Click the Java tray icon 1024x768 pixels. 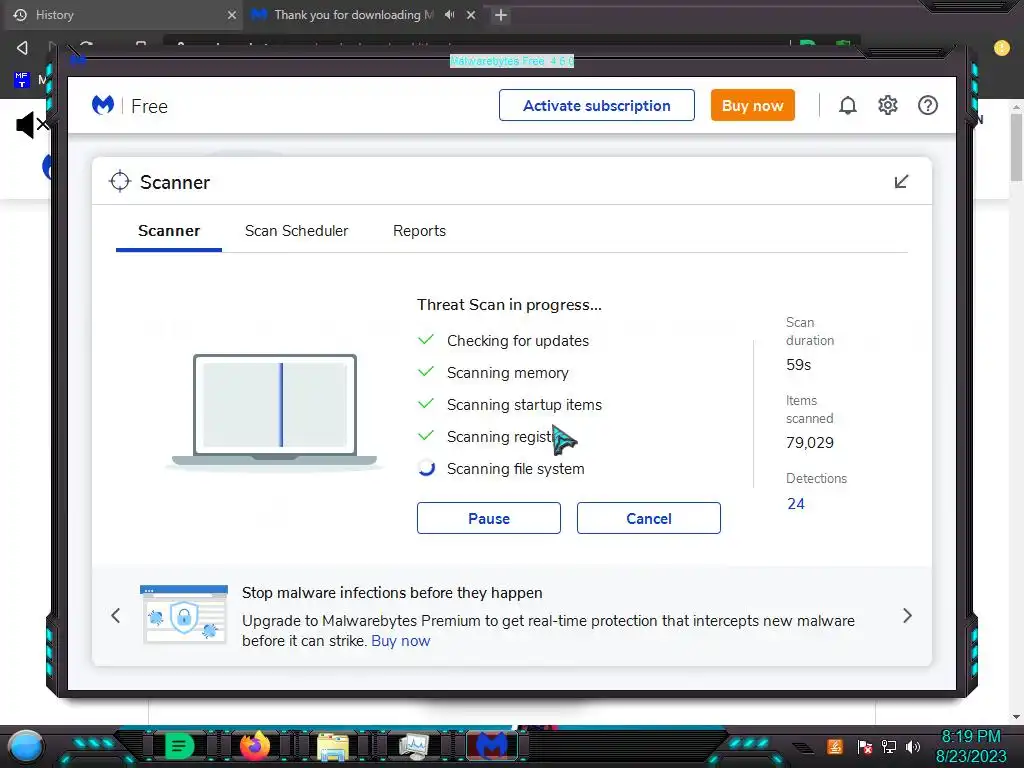pos(835,746)
